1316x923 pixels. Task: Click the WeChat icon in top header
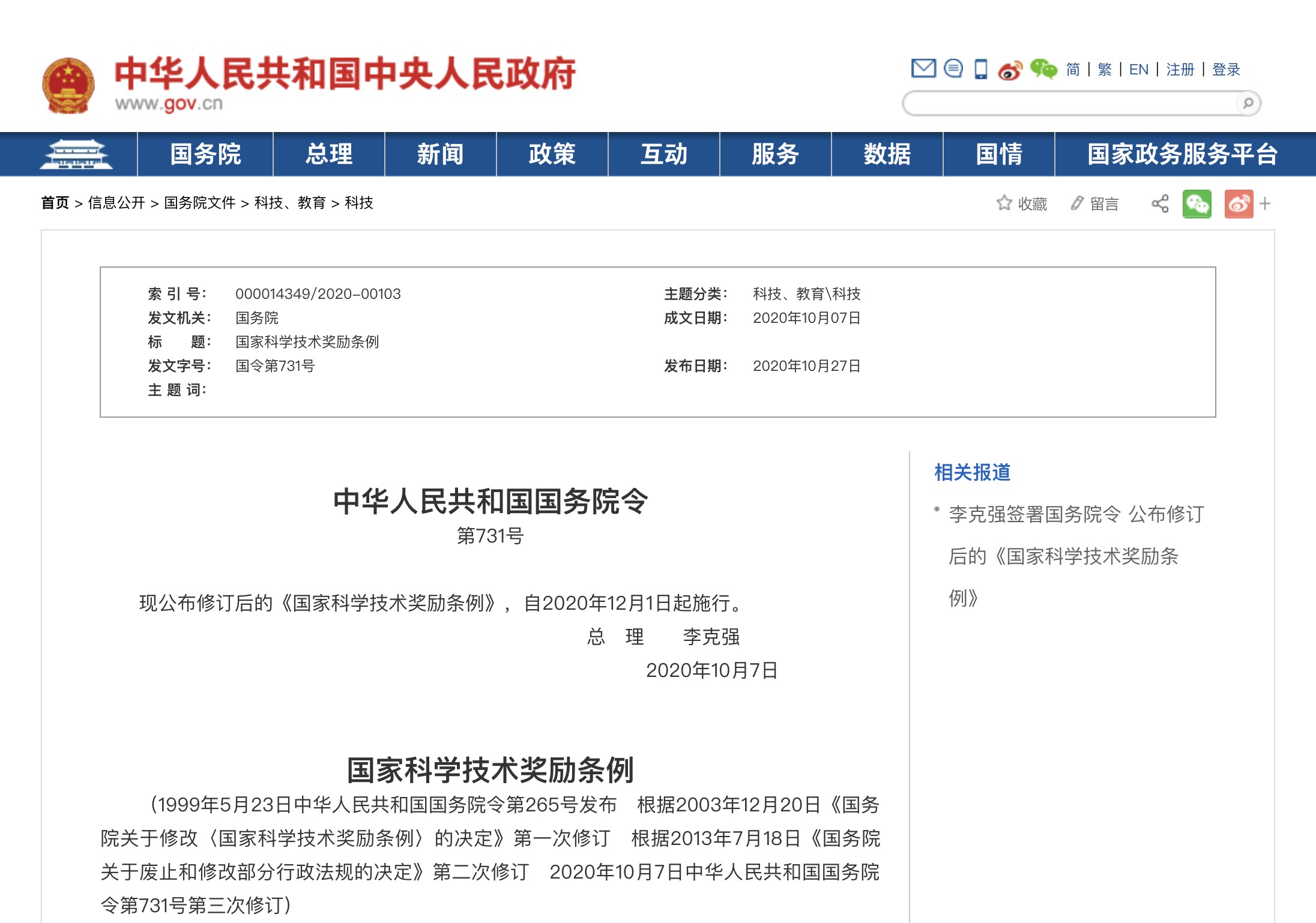[1043, 69]
